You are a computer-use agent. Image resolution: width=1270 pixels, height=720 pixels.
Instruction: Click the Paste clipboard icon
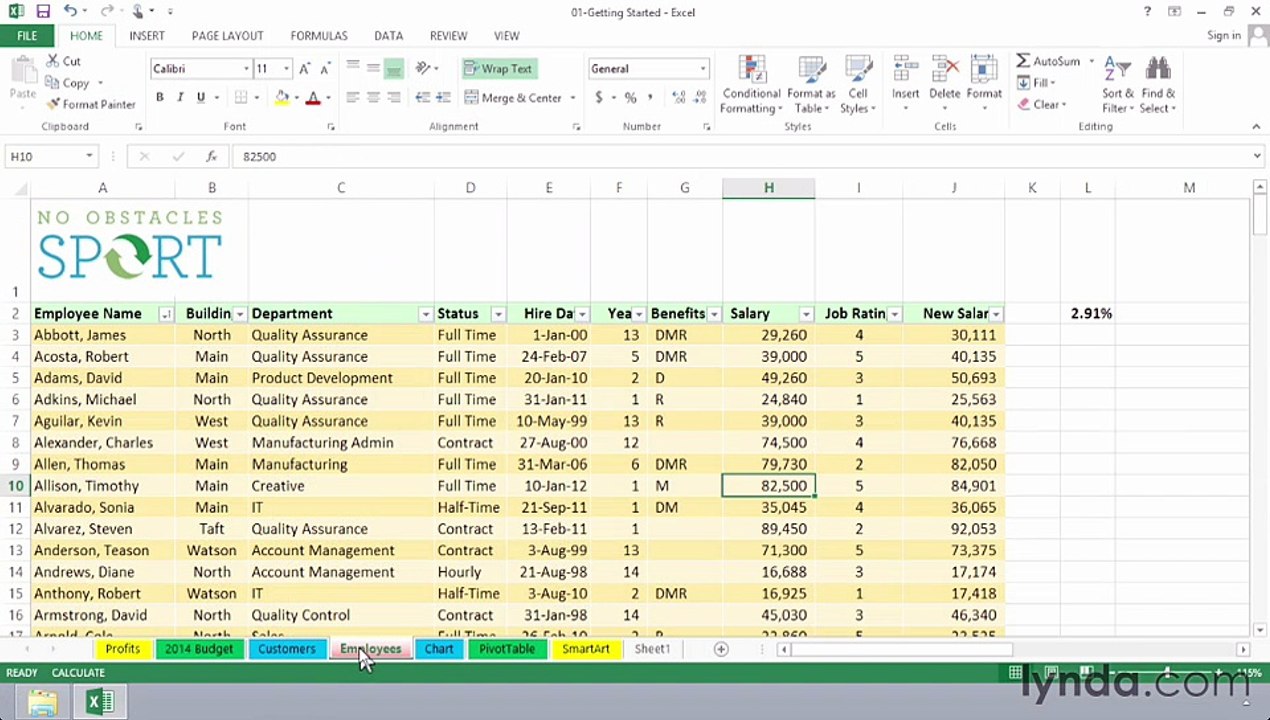(x=22, y=70)
